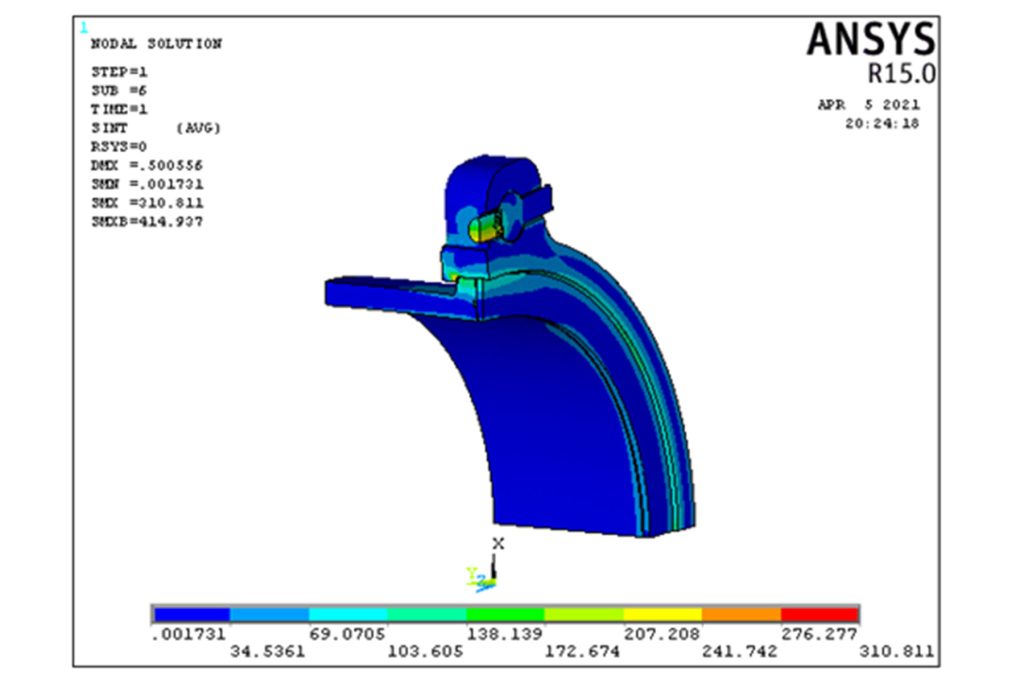Click the legend value 69.0705
This screenshot has width=1024, height=683.
tap(347, 634)
